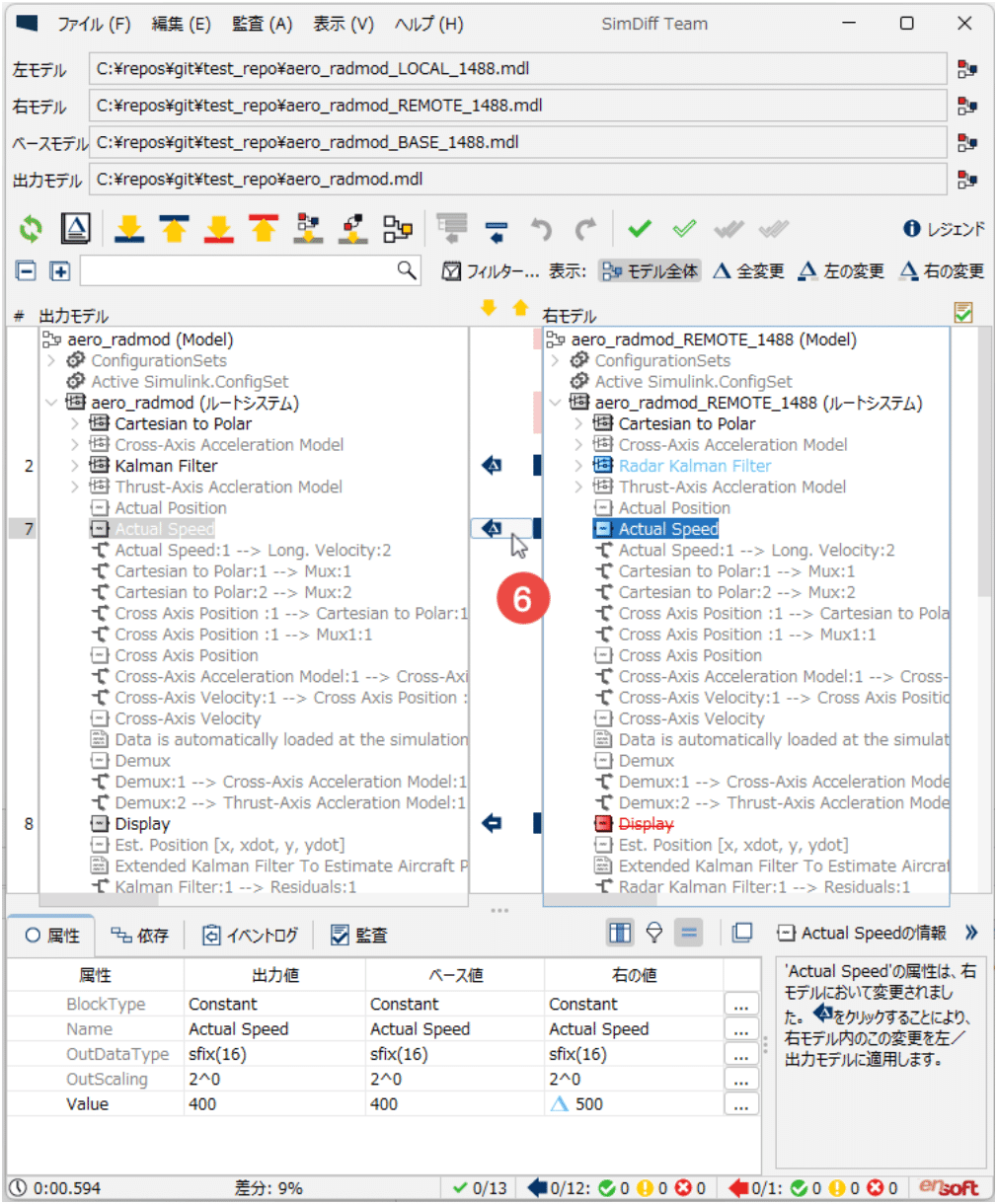Click the first yellow down-arrow blue-bar toolbar icon
The width and height of the screenshot is (997, 1204).
click(129, 229)
